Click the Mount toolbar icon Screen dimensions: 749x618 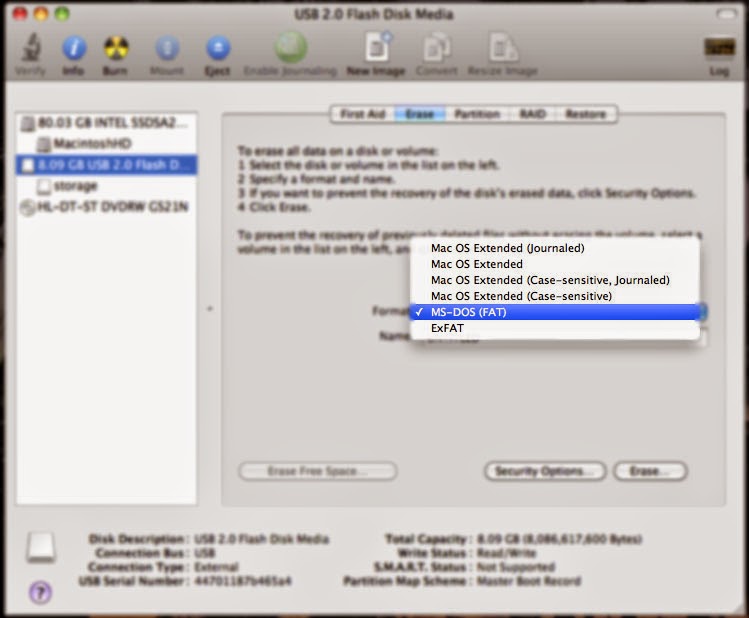pos(167,48)
